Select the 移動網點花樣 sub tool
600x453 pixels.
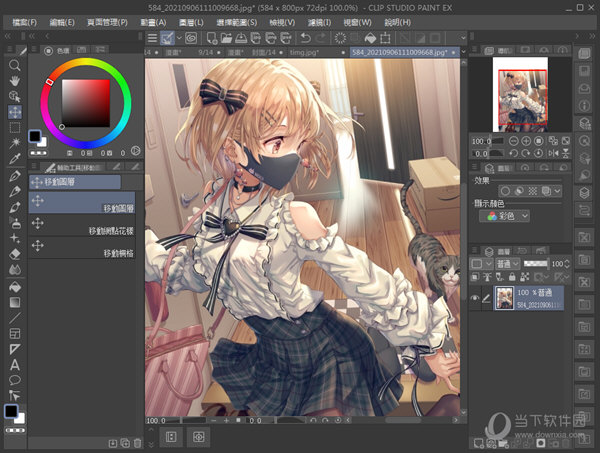tap(82, 225)
